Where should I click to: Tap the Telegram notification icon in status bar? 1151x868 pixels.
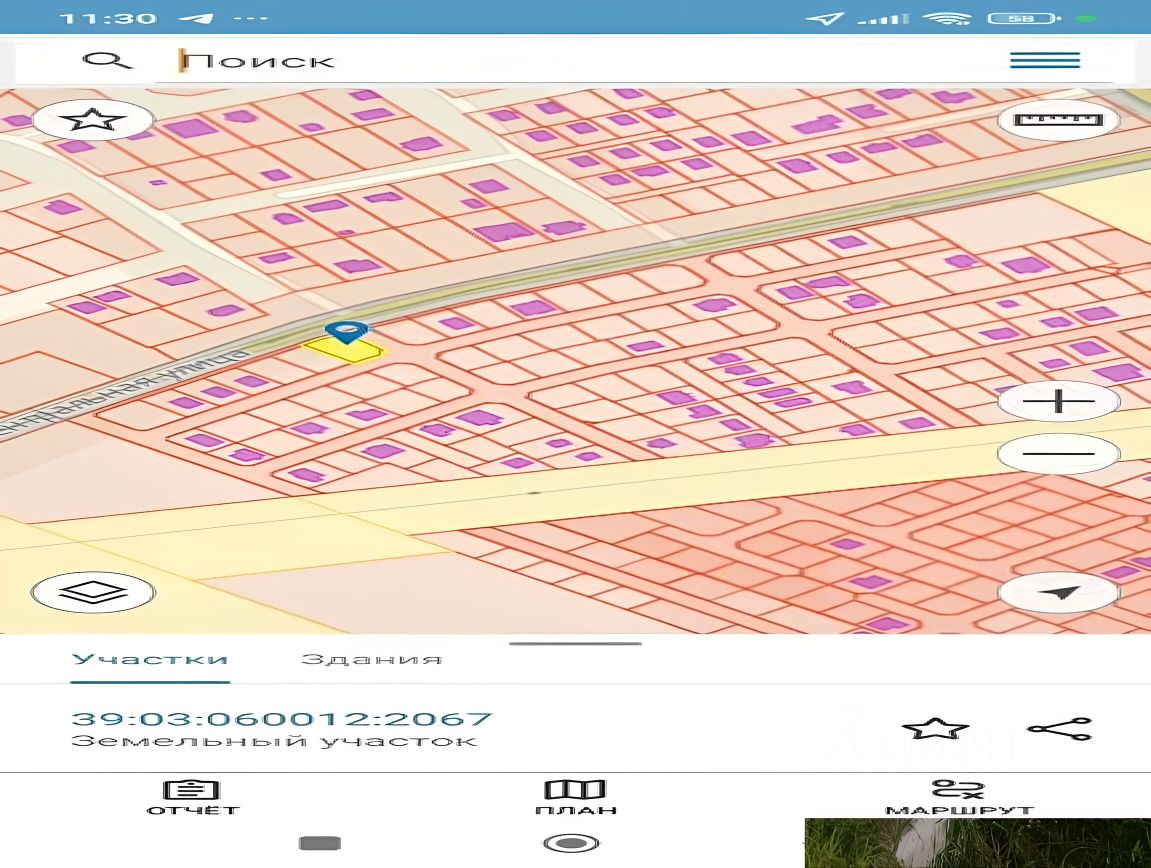point(197,18)
